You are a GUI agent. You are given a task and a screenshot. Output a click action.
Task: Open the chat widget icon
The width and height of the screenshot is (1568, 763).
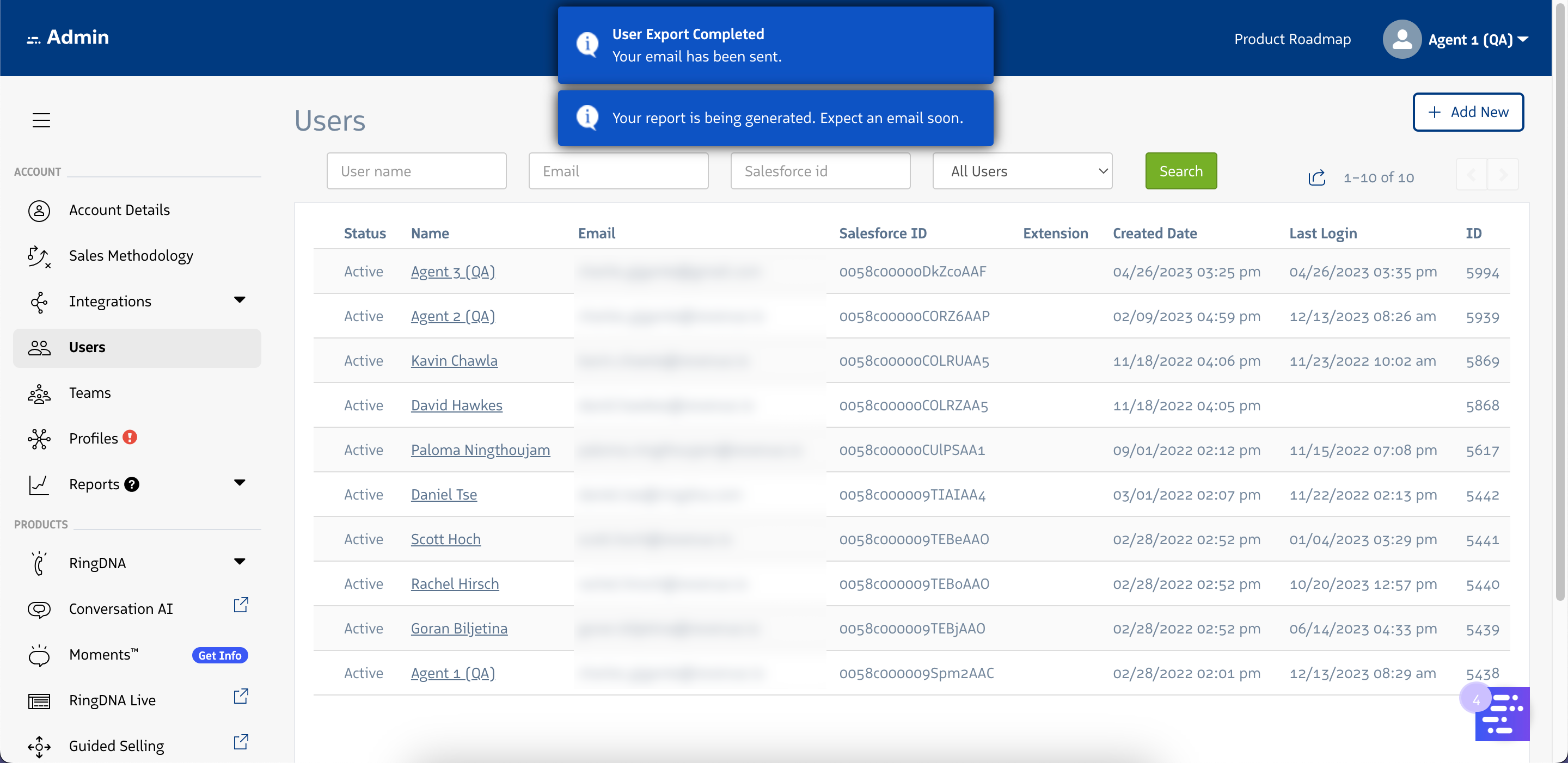point(1502,713)
